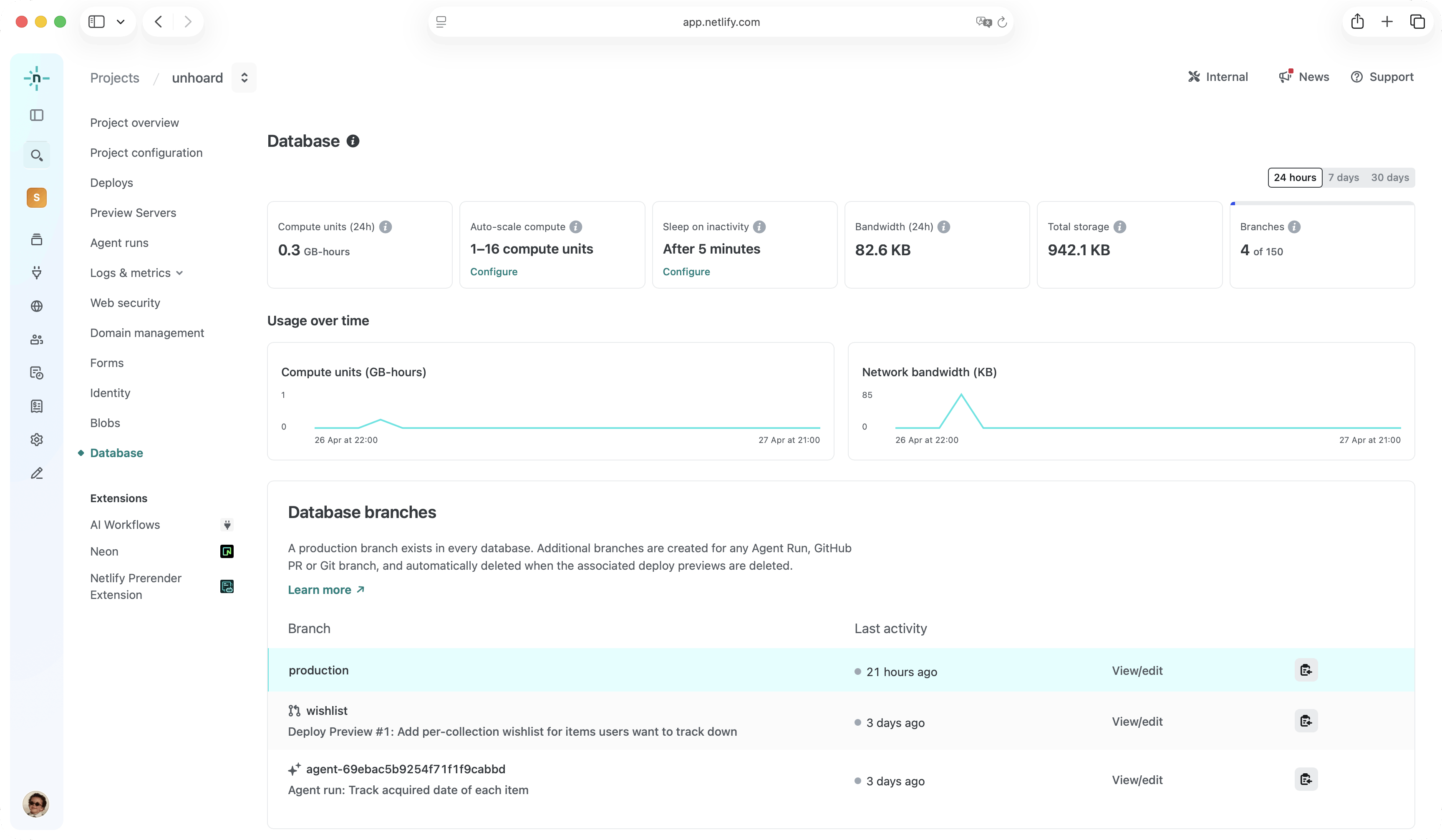Screen dimensions: 1442x840
Task: Go to Blobs in project navigation
Action: pos(105,423)
